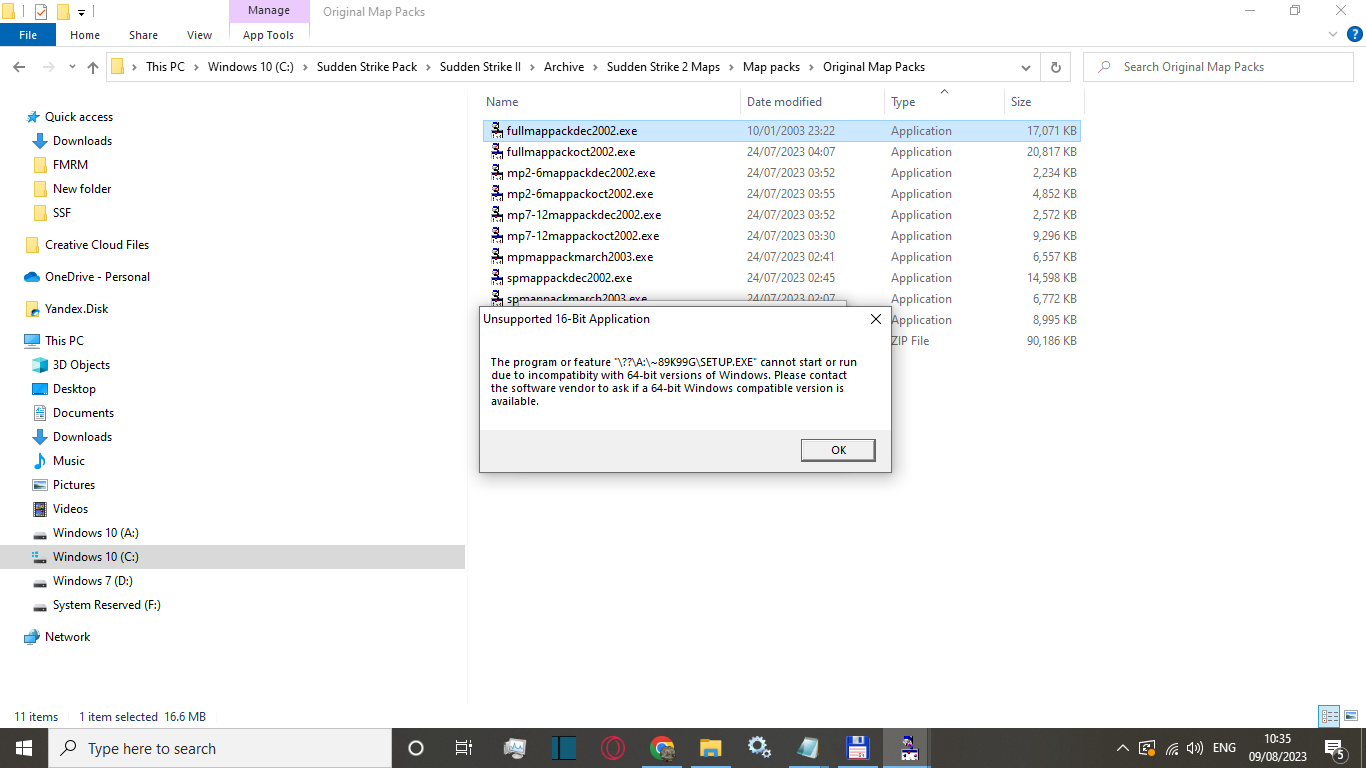
Task: Close the Unsupported 16-Bit Application dialog
Action: coord(875,319)
